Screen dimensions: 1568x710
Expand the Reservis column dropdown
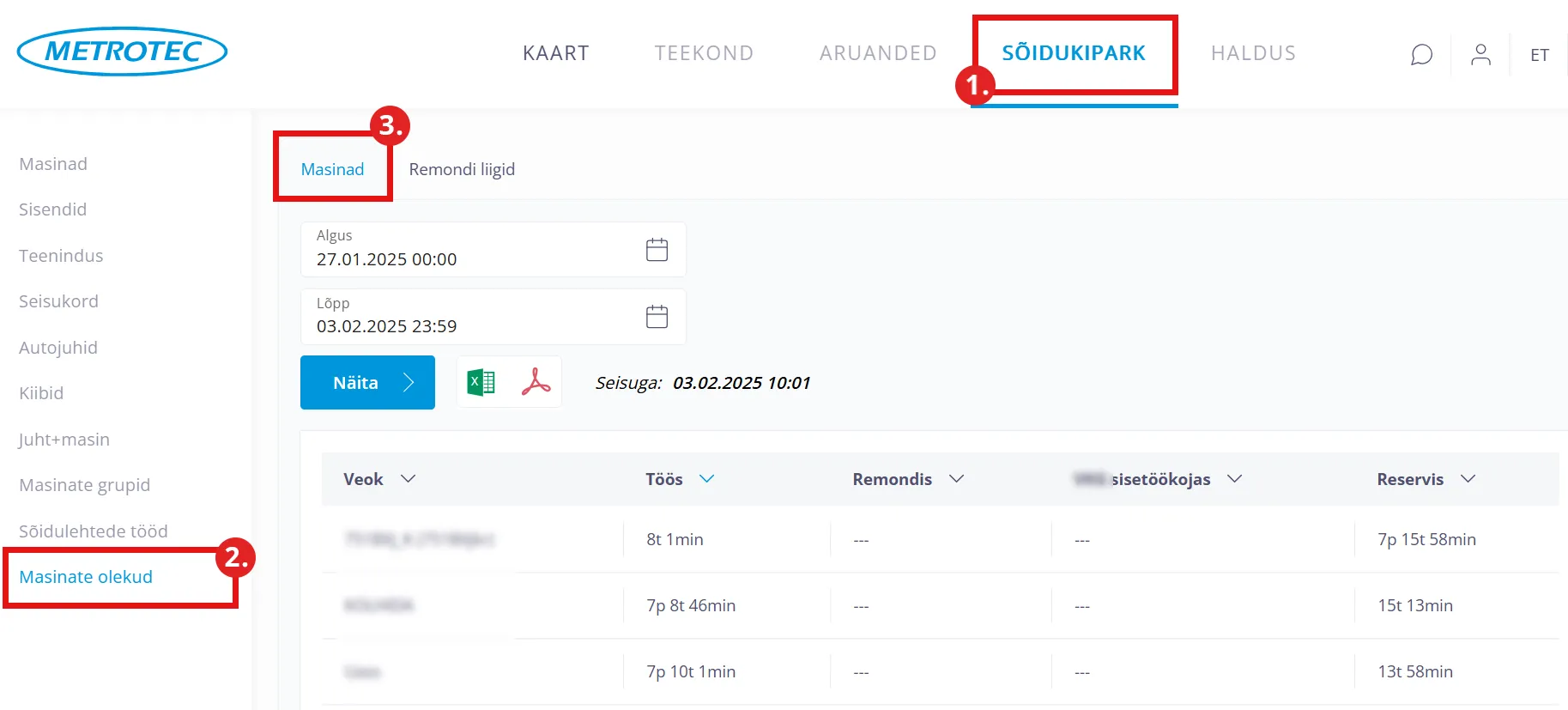click(1468, 479)
